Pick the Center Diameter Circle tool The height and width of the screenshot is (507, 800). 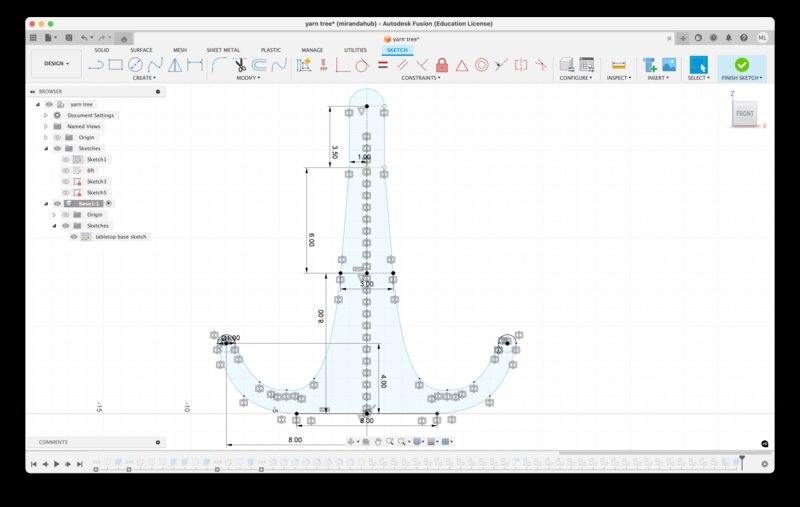pos(135,65)
